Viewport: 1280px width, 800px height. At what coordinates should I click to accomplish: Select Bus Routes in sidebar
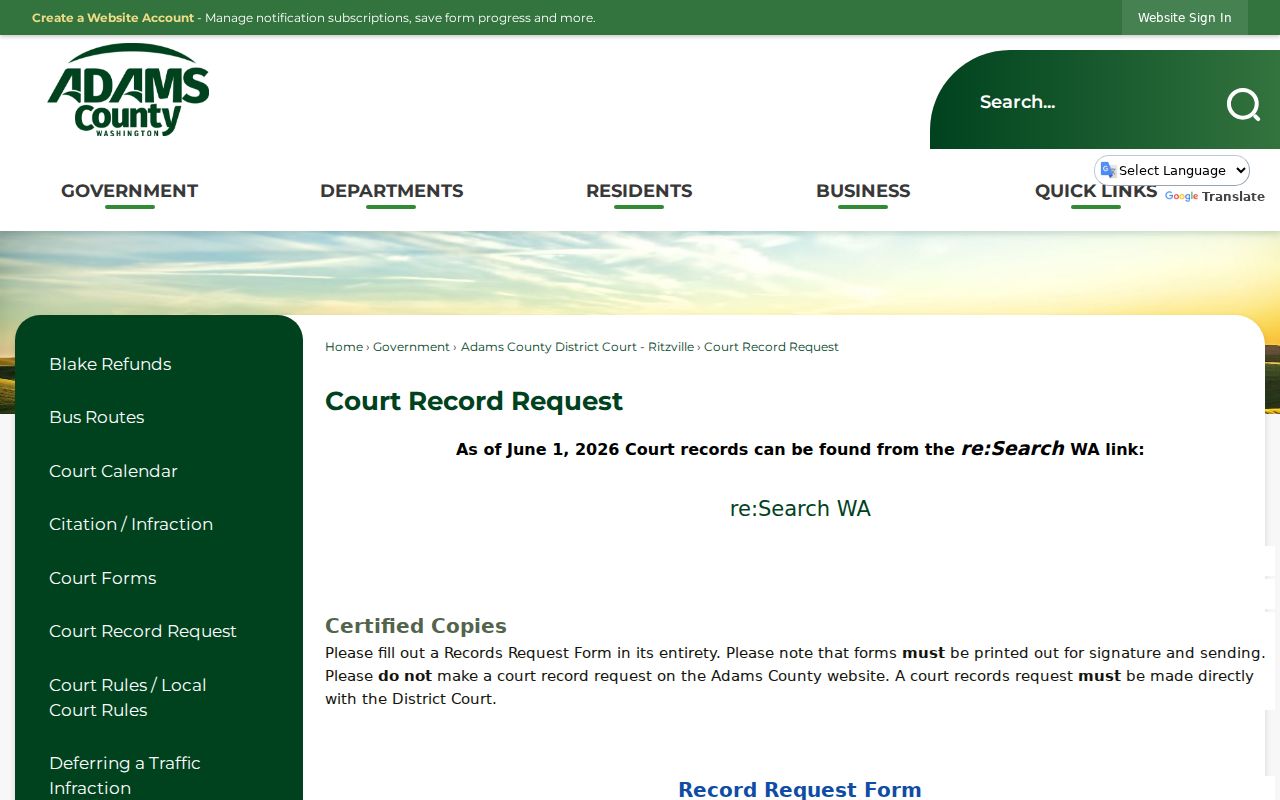click(97, 417)
